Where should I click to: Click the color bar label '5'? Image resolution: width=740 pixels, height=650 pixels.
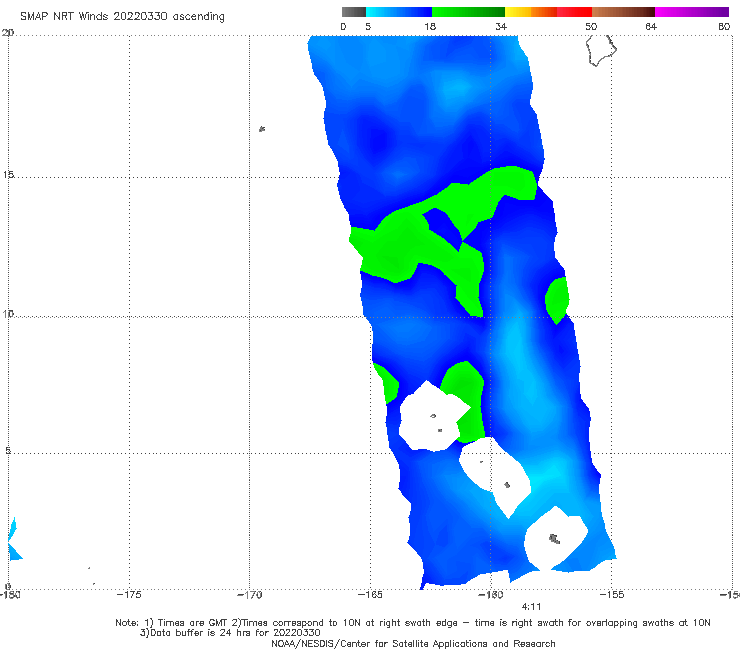click(x=368, y=27)
